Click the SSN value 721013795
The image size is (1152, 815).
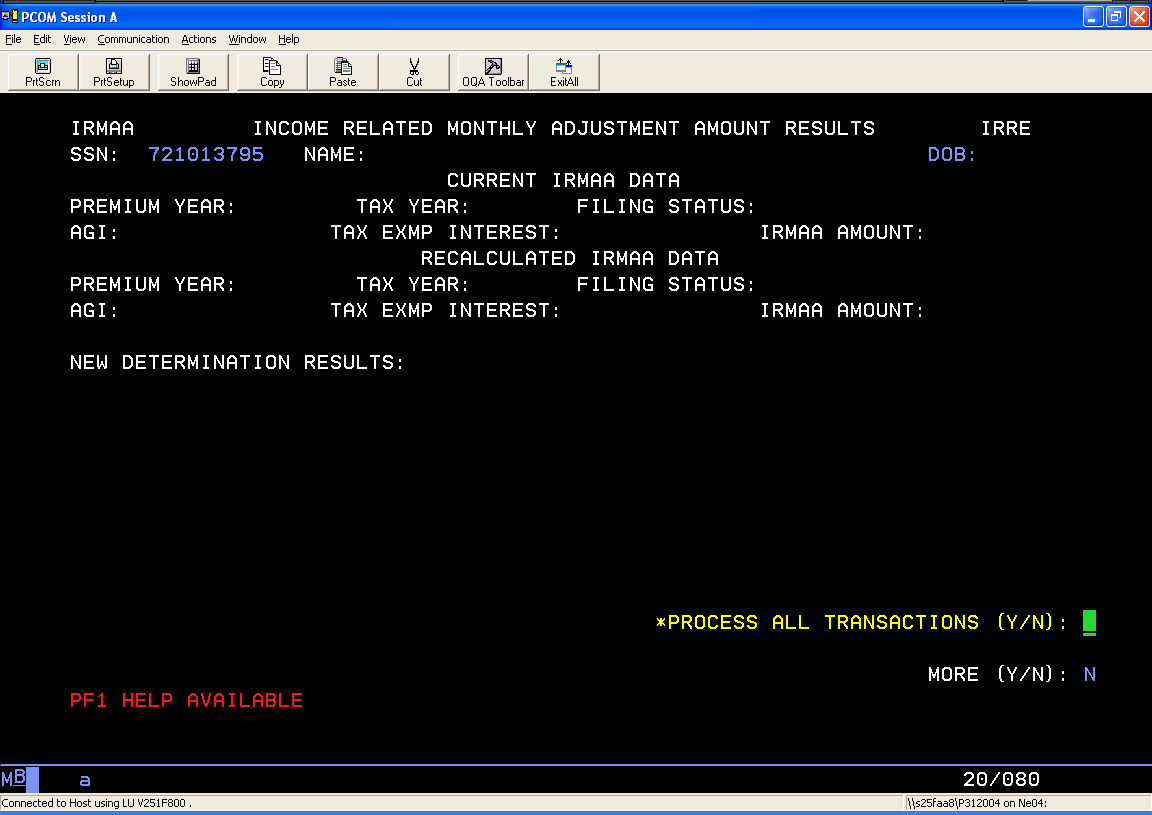[x=206, y=154]
